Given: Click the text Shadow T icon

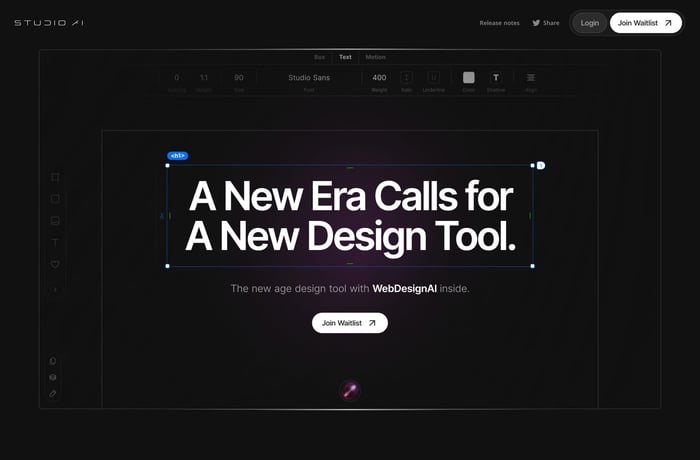Looking at the screenshot, I should tap(496, 78).
